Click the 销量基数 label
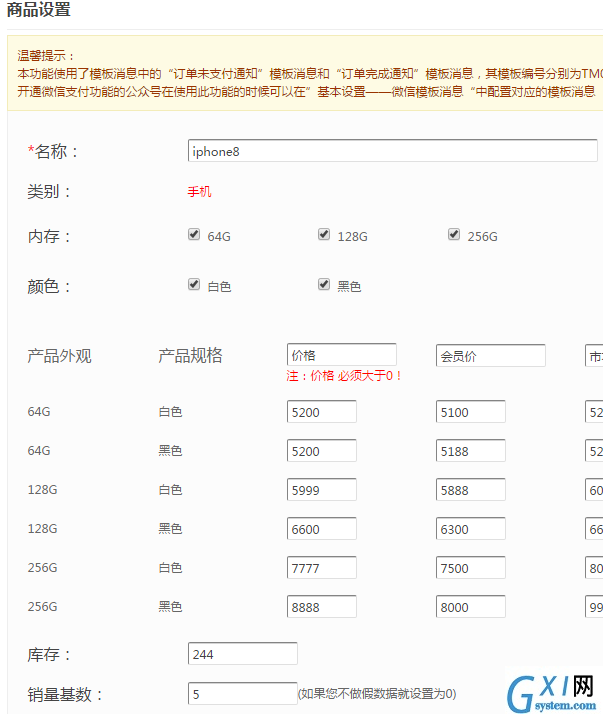 tap(65, 694)
